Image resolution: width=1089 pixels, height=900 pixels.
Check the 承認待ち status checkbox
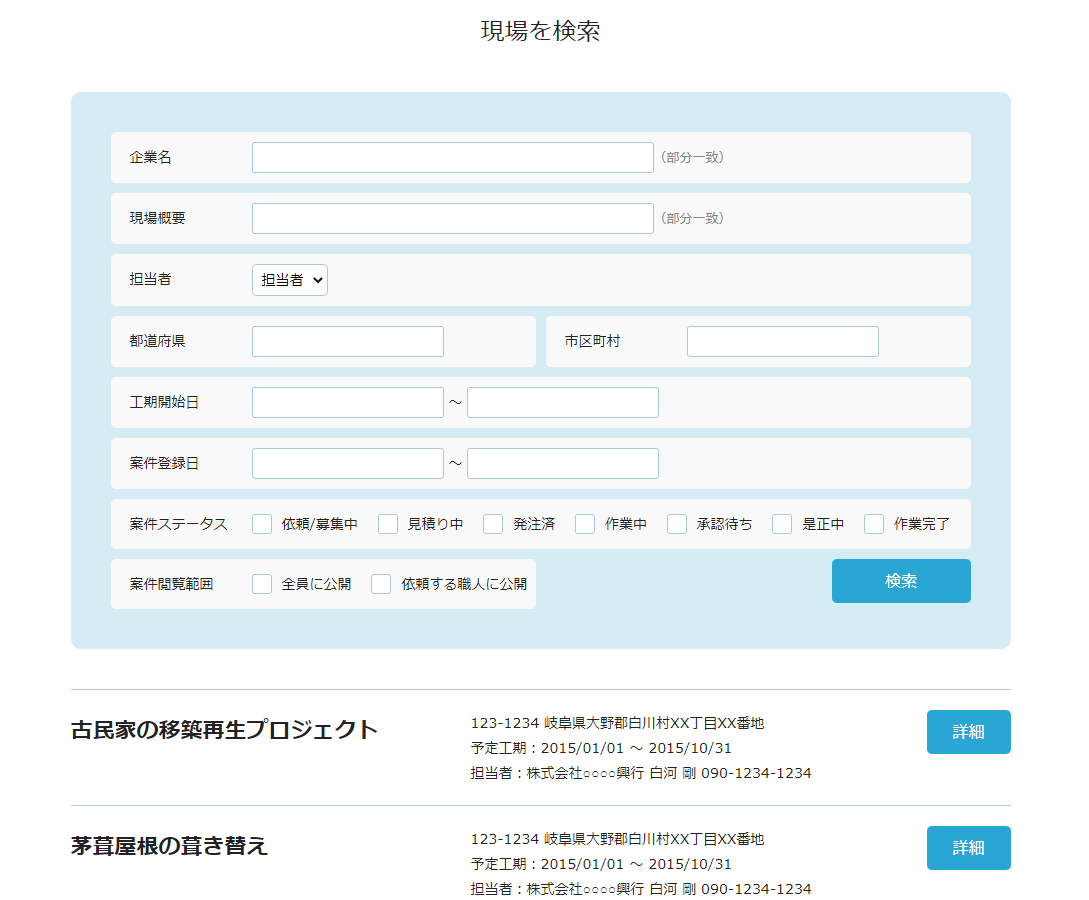676,524
